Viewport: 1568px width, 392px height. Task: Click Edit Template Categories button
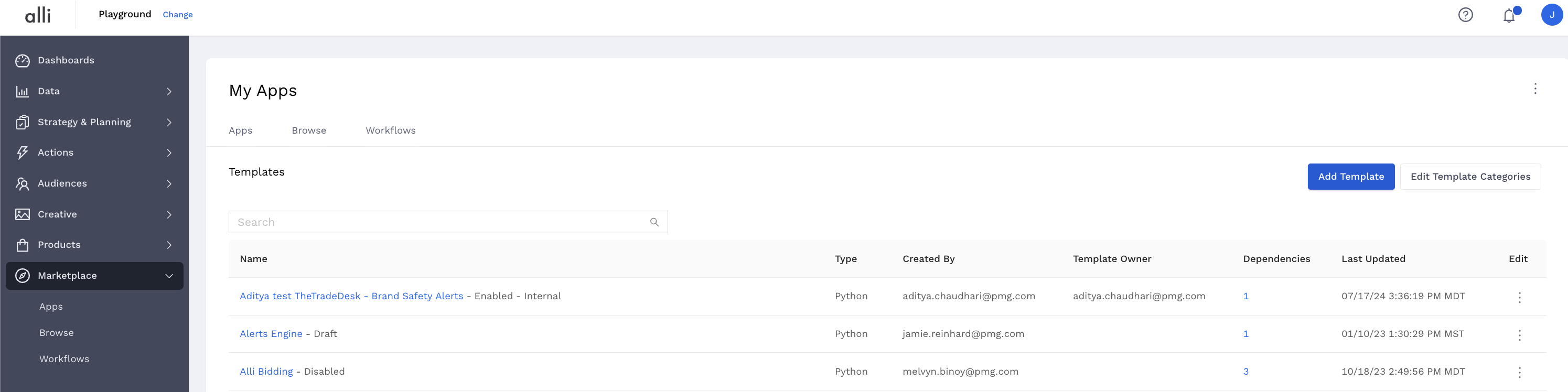pyautogui.click(x=1470, y=177)
